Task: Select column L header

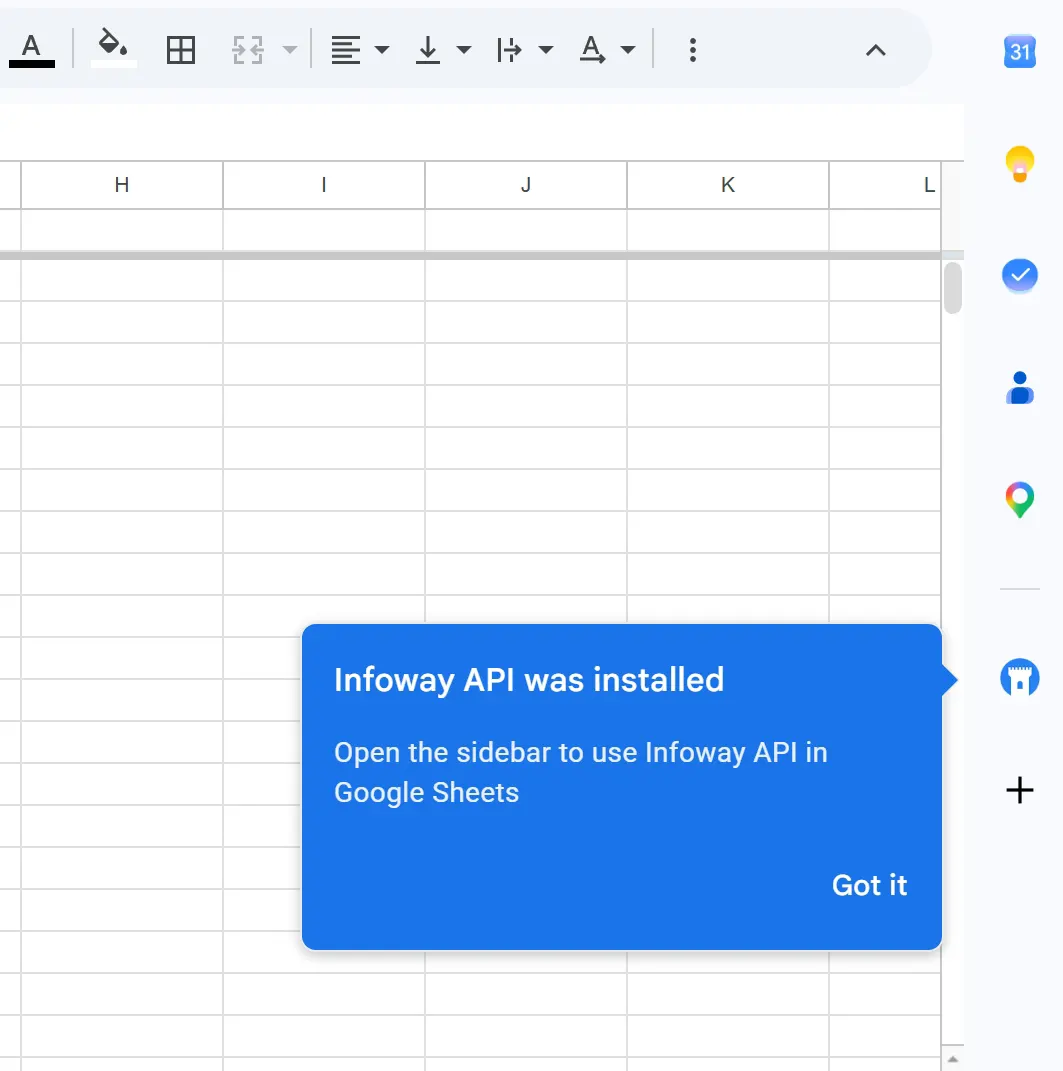Action: pyautogui.click(x=885, y=185)
